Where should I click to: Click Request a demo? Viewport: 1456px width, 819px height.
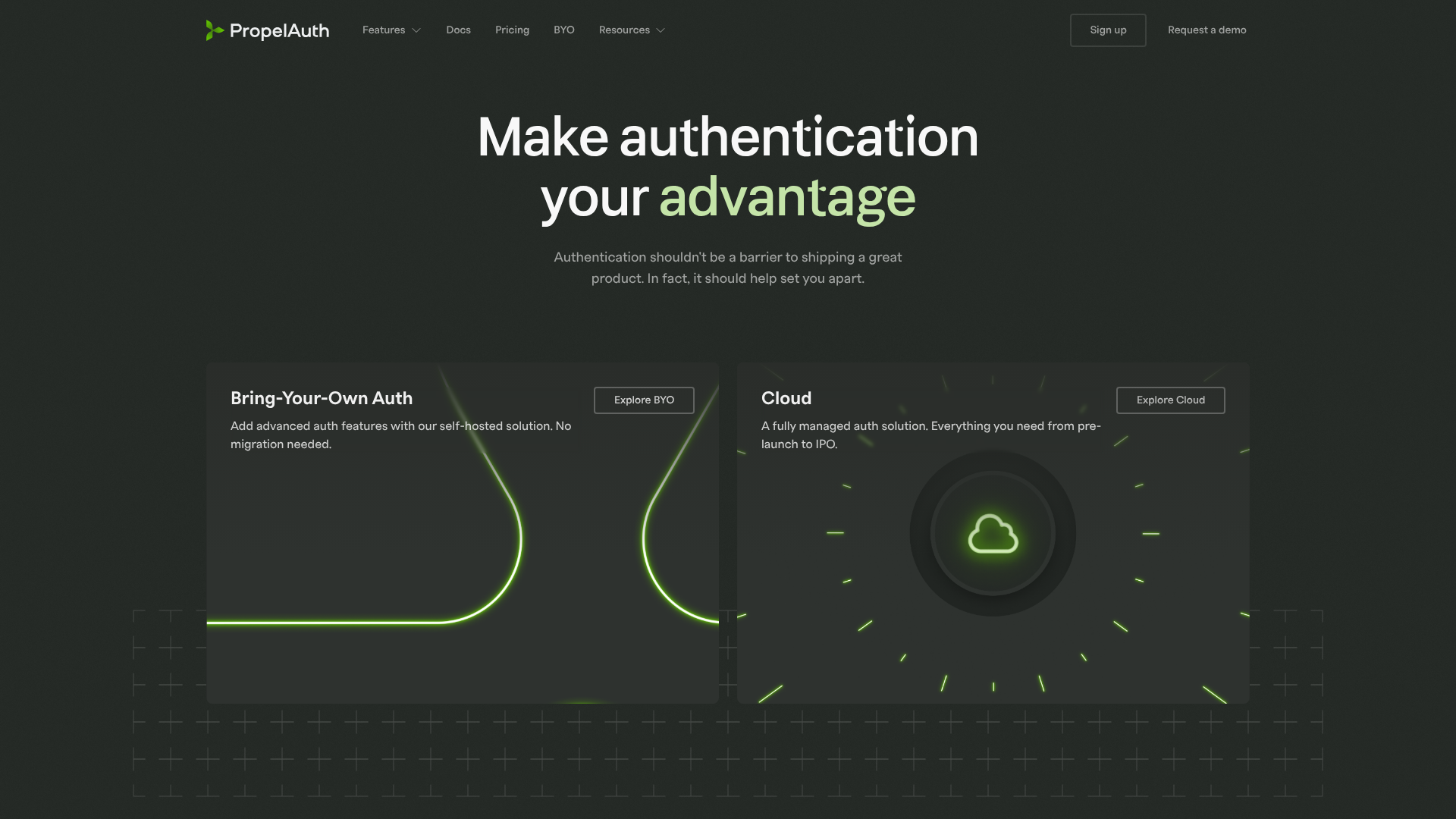coord(1207,30)
